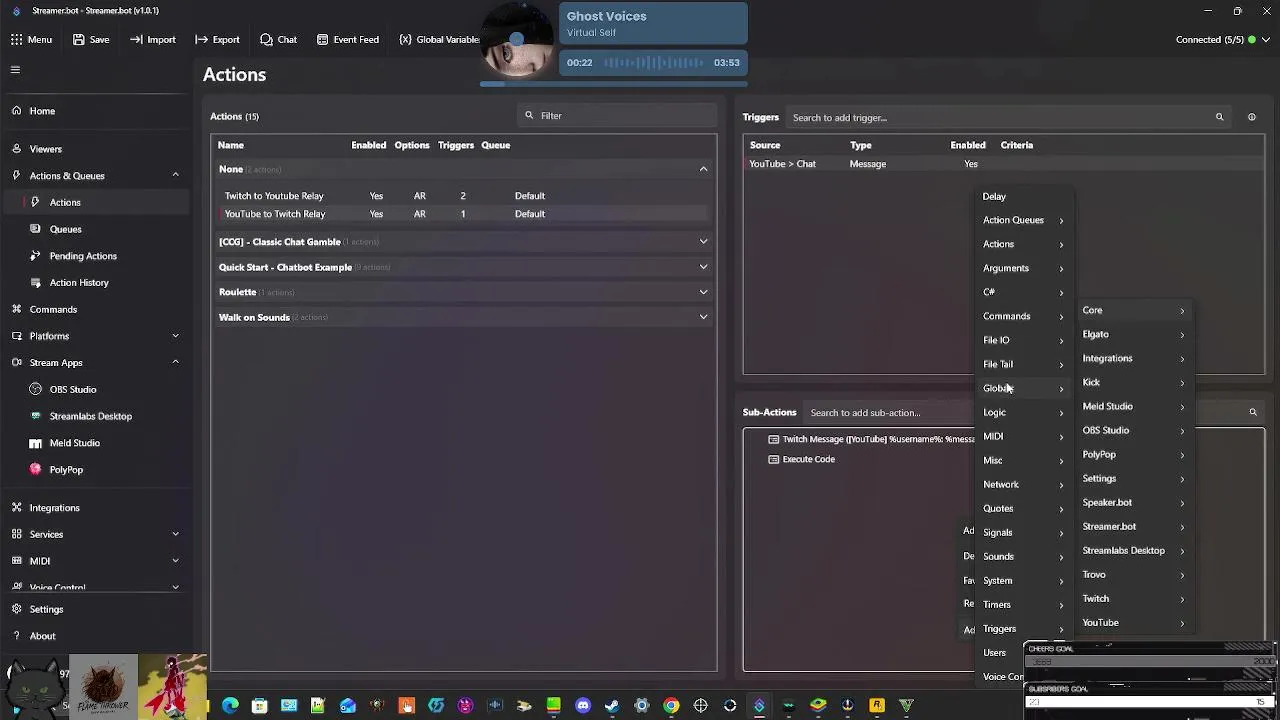
Task: Expand Quick Start - Chatbot Example group
Action: tap(703, 267)
